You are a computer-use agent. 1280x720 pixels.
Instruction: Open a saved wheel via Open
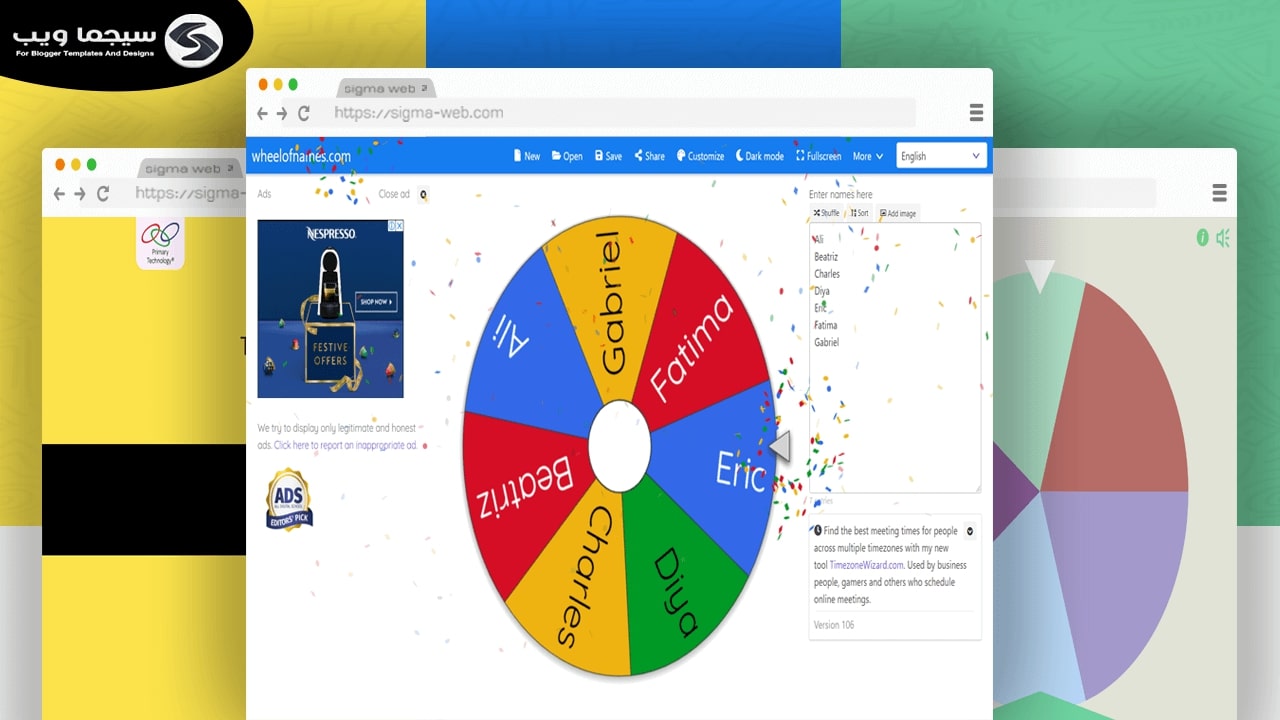pyautogui.click(x=567, y=156)
